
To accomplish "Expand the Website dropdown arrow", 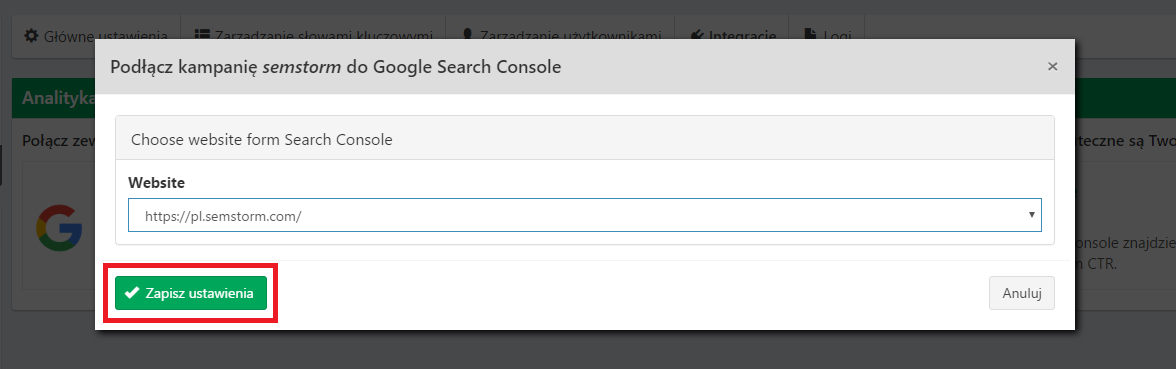I will click(1031, 215).
